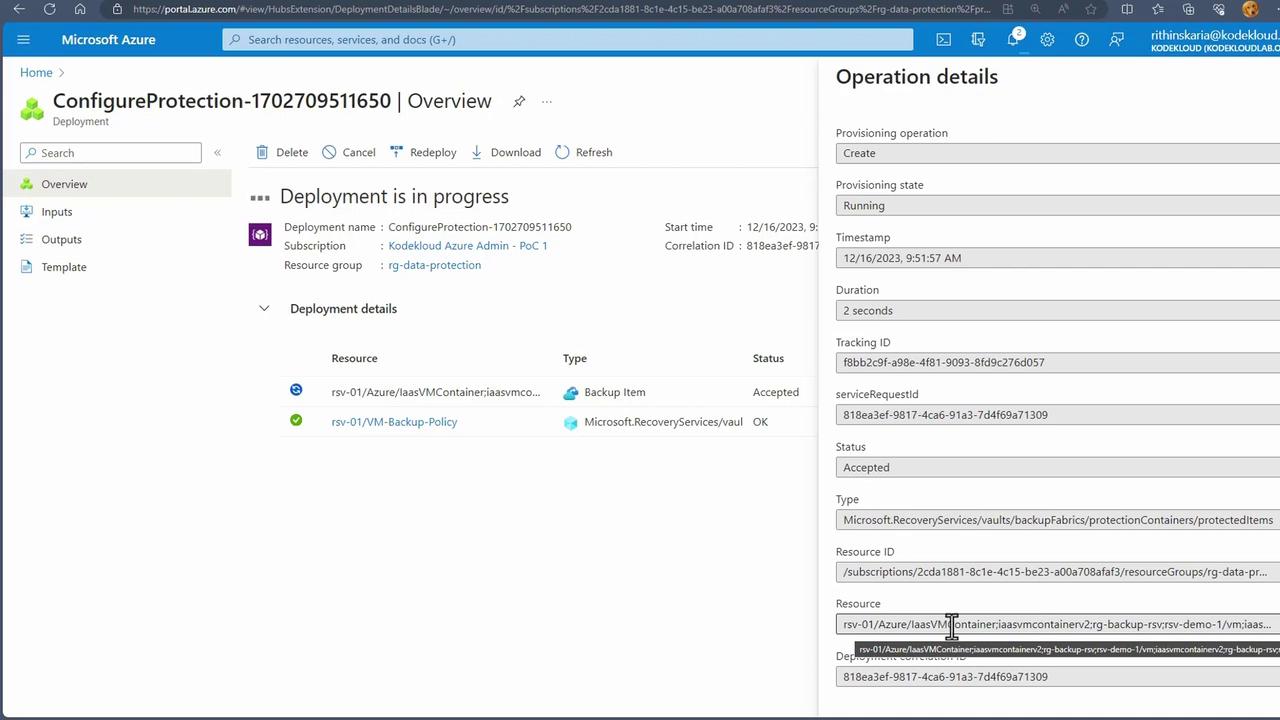Click the Microsoft Azure logo text
Image resolution: width=1280 pixels, height=720 pixels.
pos(108,40)
